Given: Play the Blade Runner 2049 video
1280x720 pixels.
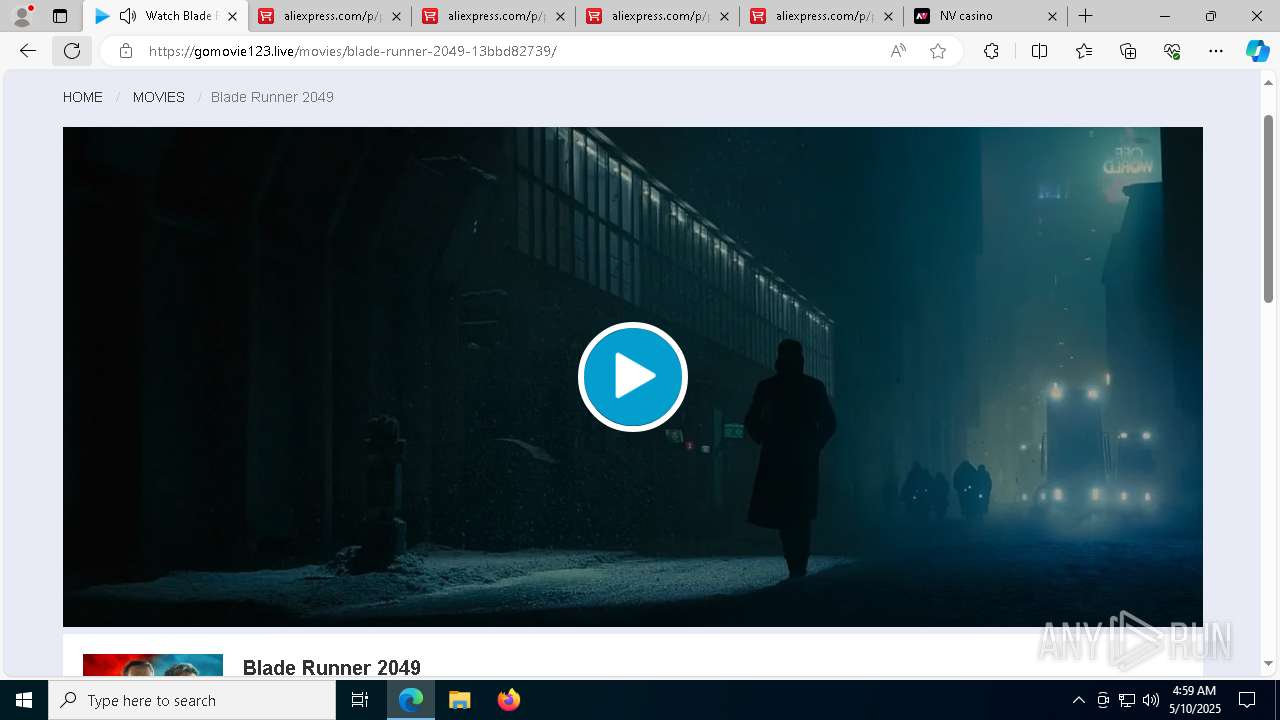Looking at the screenshot, I should click(632, 377).
